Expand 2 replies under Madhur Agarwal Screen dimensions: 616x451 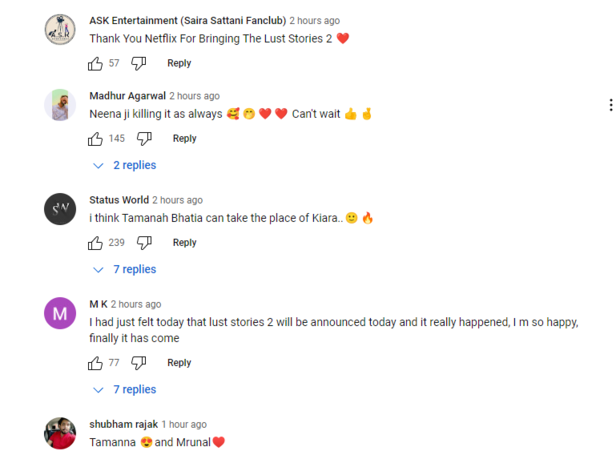(x=125, y=165)
